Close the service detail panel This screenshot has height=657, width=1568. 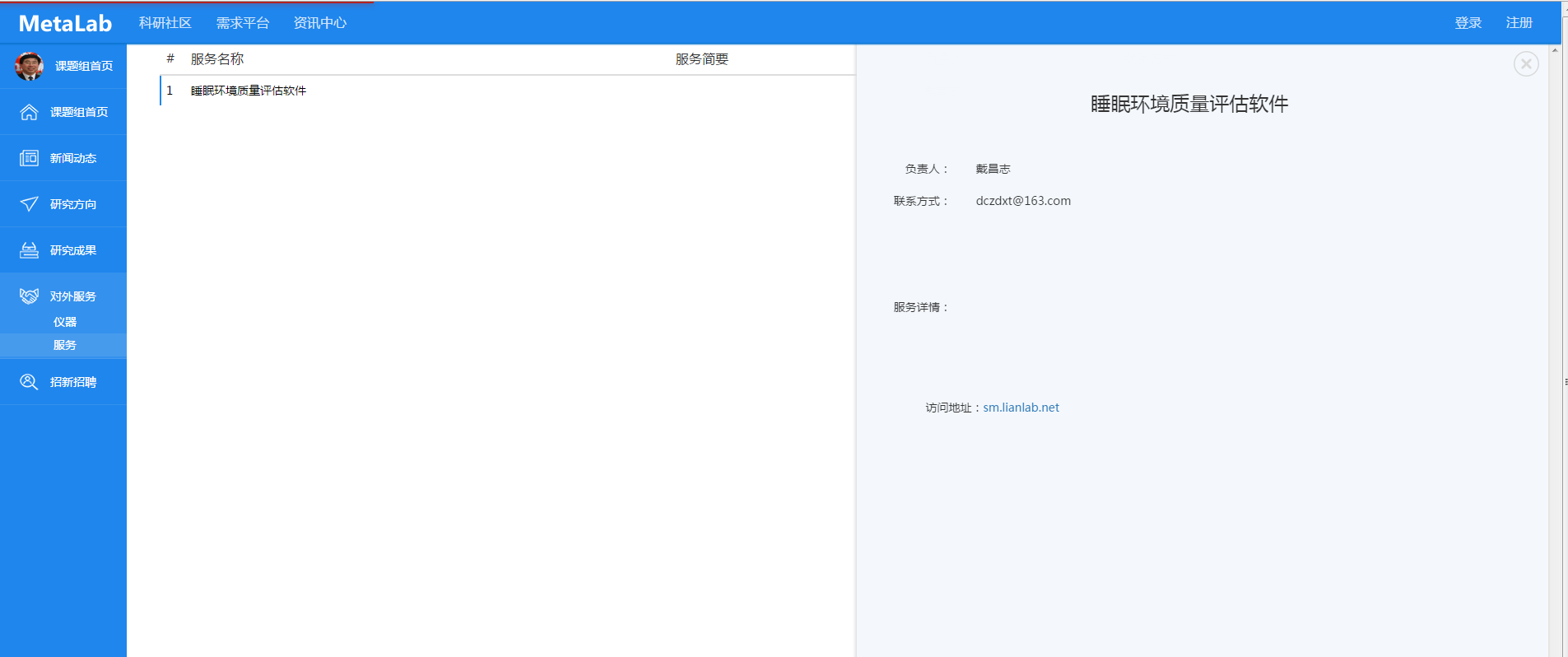1525,64
